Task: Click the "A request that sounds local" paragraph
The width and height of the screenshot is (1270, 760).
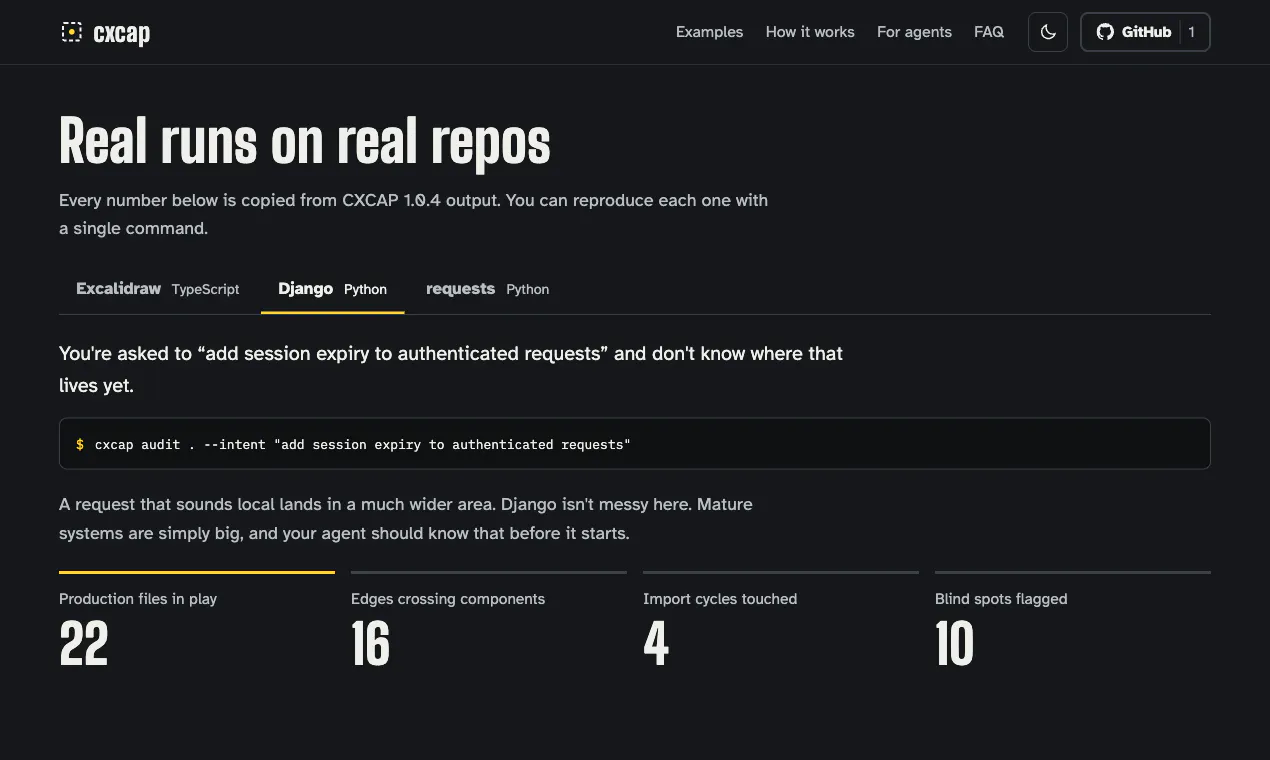Action: 406,518
